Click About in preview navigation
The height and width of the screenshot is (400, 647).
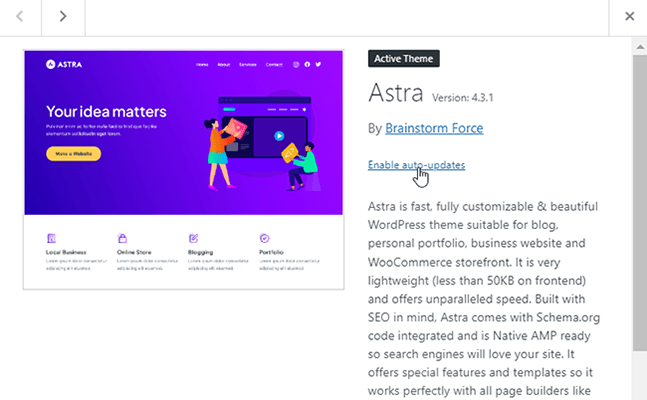224,65
